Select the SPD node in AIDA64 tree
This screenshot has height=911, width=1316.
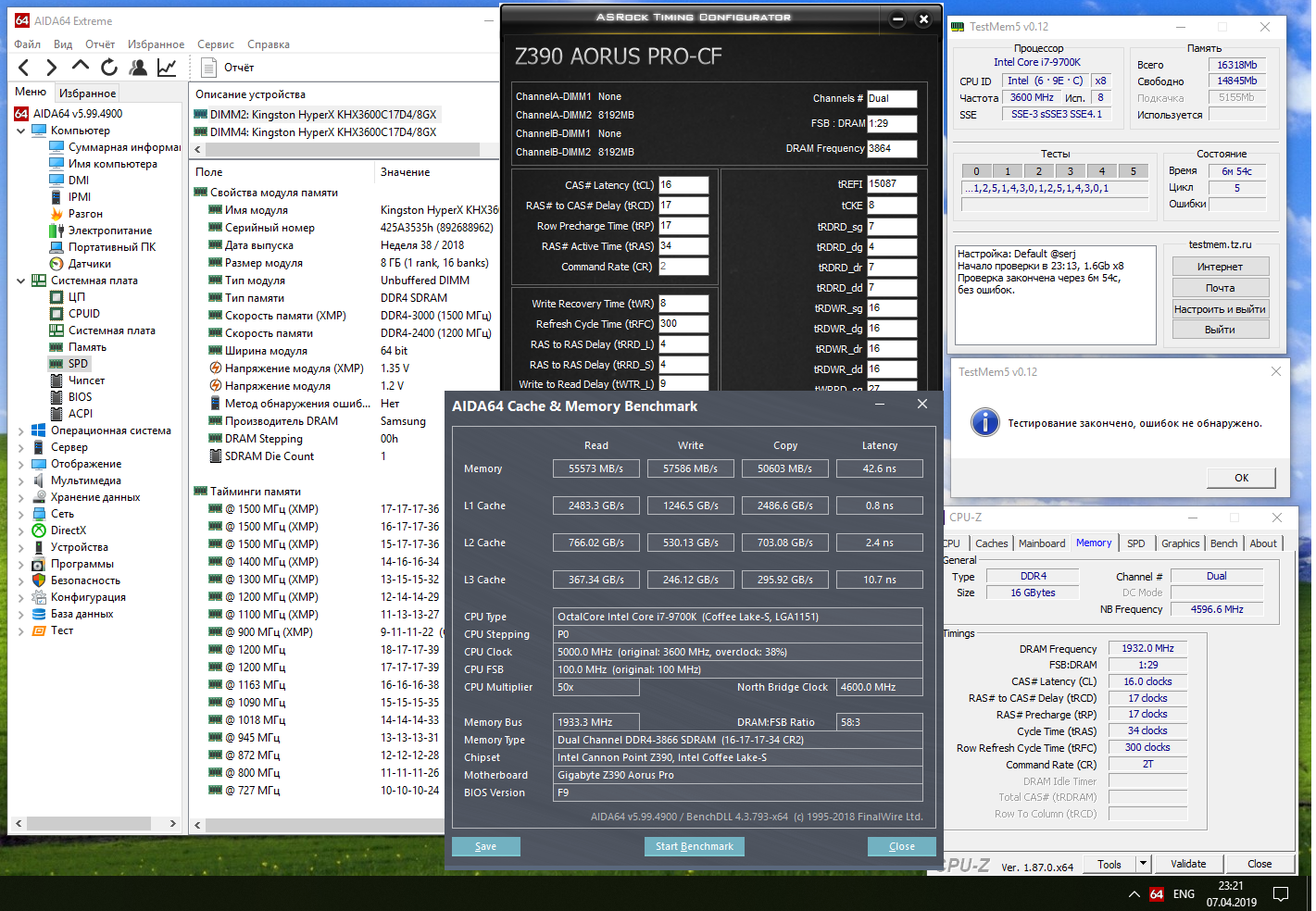click(x=78, y=364)
